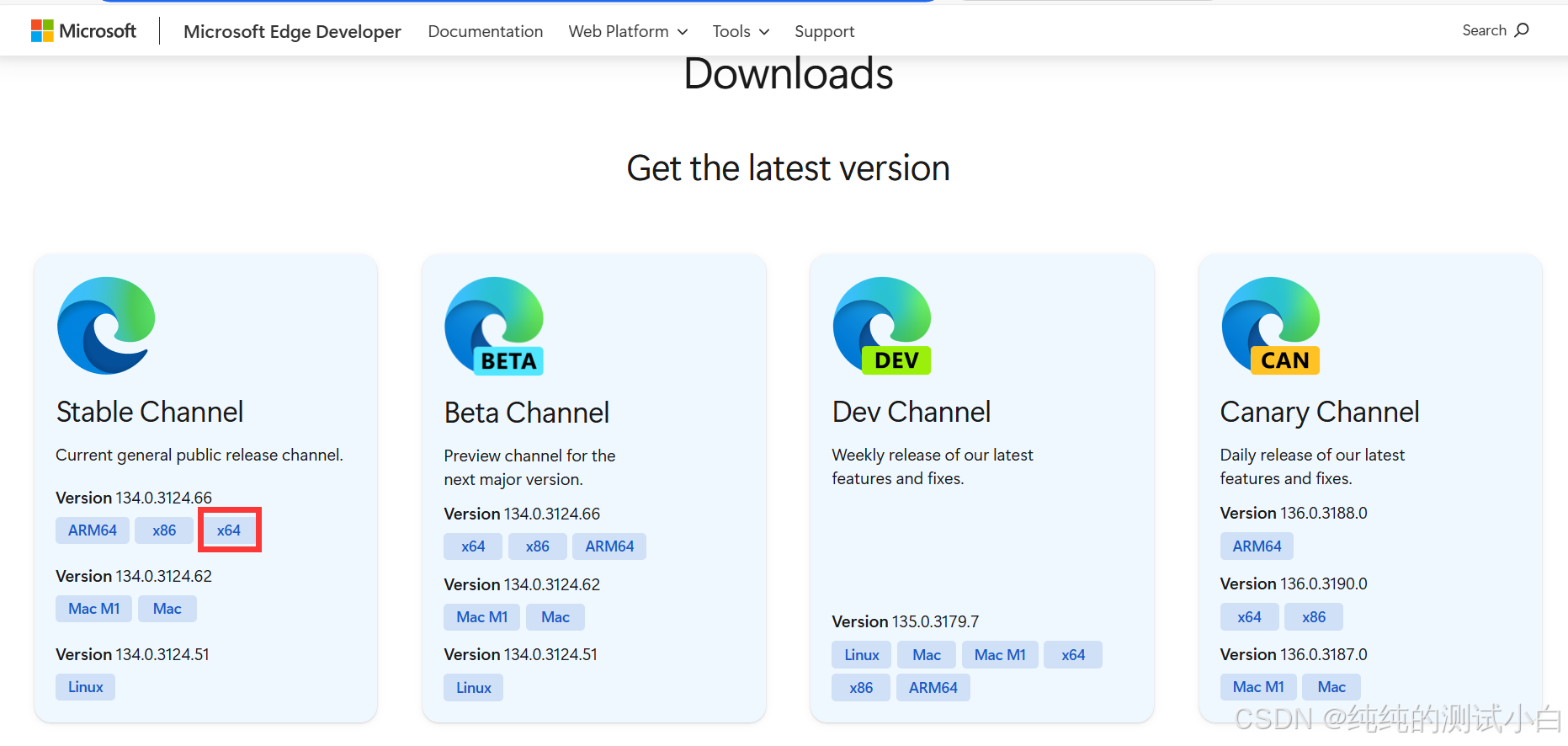Screen dimensions: 1568x746
Task: Expand the Tools menu chevron
Action: (x=764, y=32)
